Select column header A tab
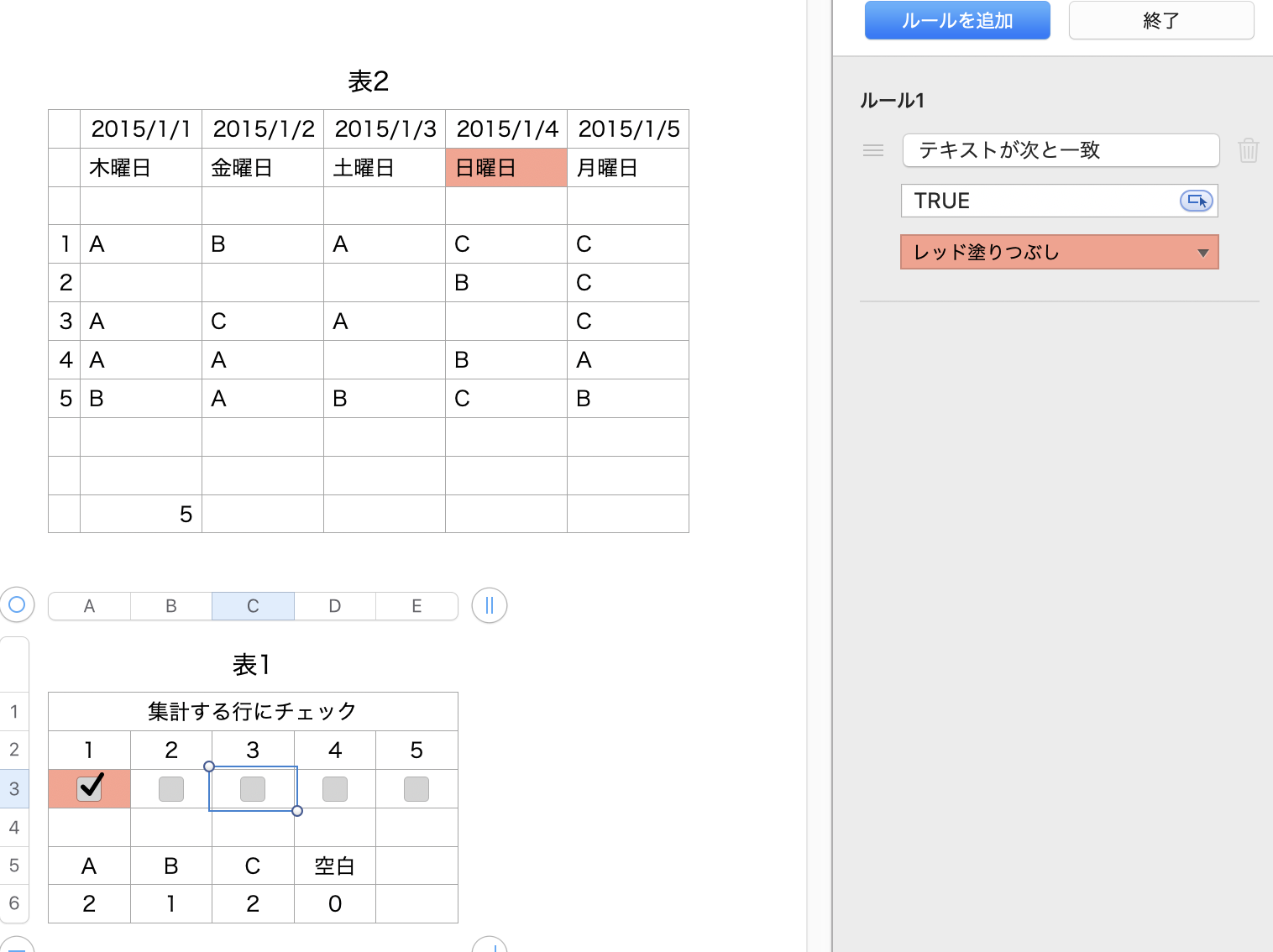The image size is (1273, 952). click(89, 606)
